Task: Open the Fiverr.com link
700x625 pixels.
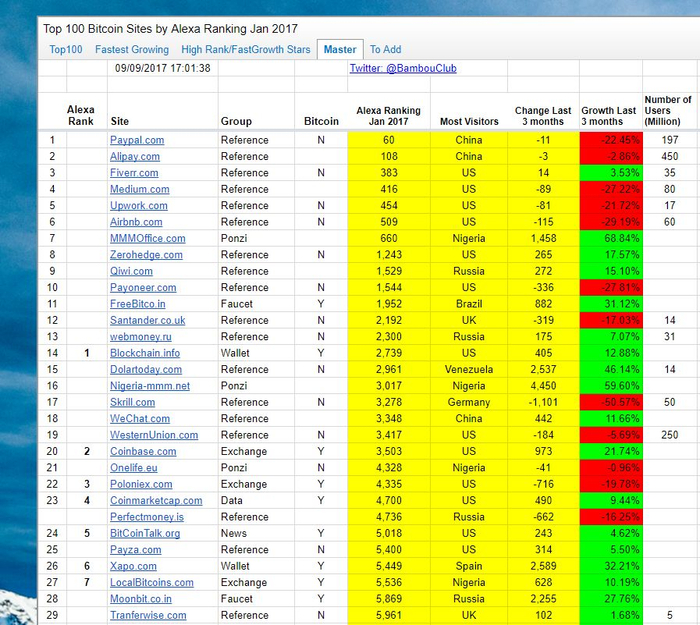Action: 134,173
